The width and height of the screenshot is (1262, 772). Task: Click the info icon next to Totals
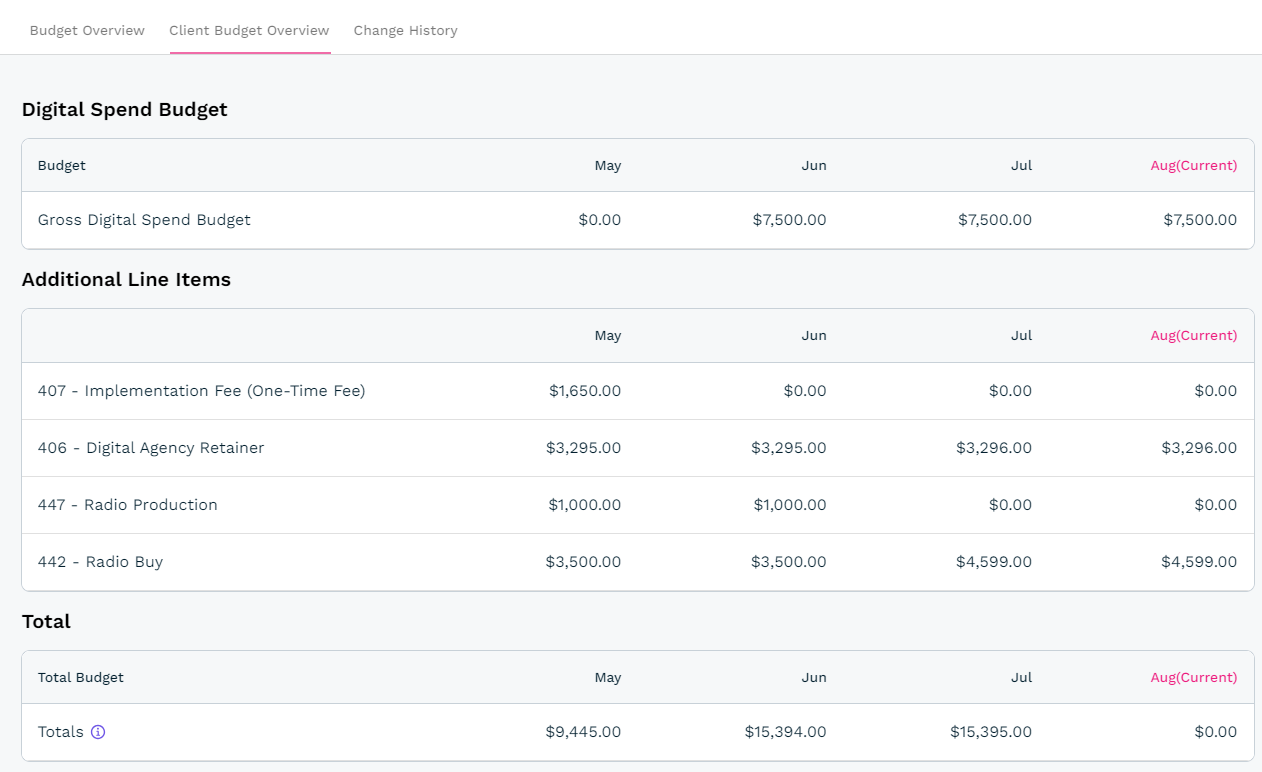tap(98, 732)
